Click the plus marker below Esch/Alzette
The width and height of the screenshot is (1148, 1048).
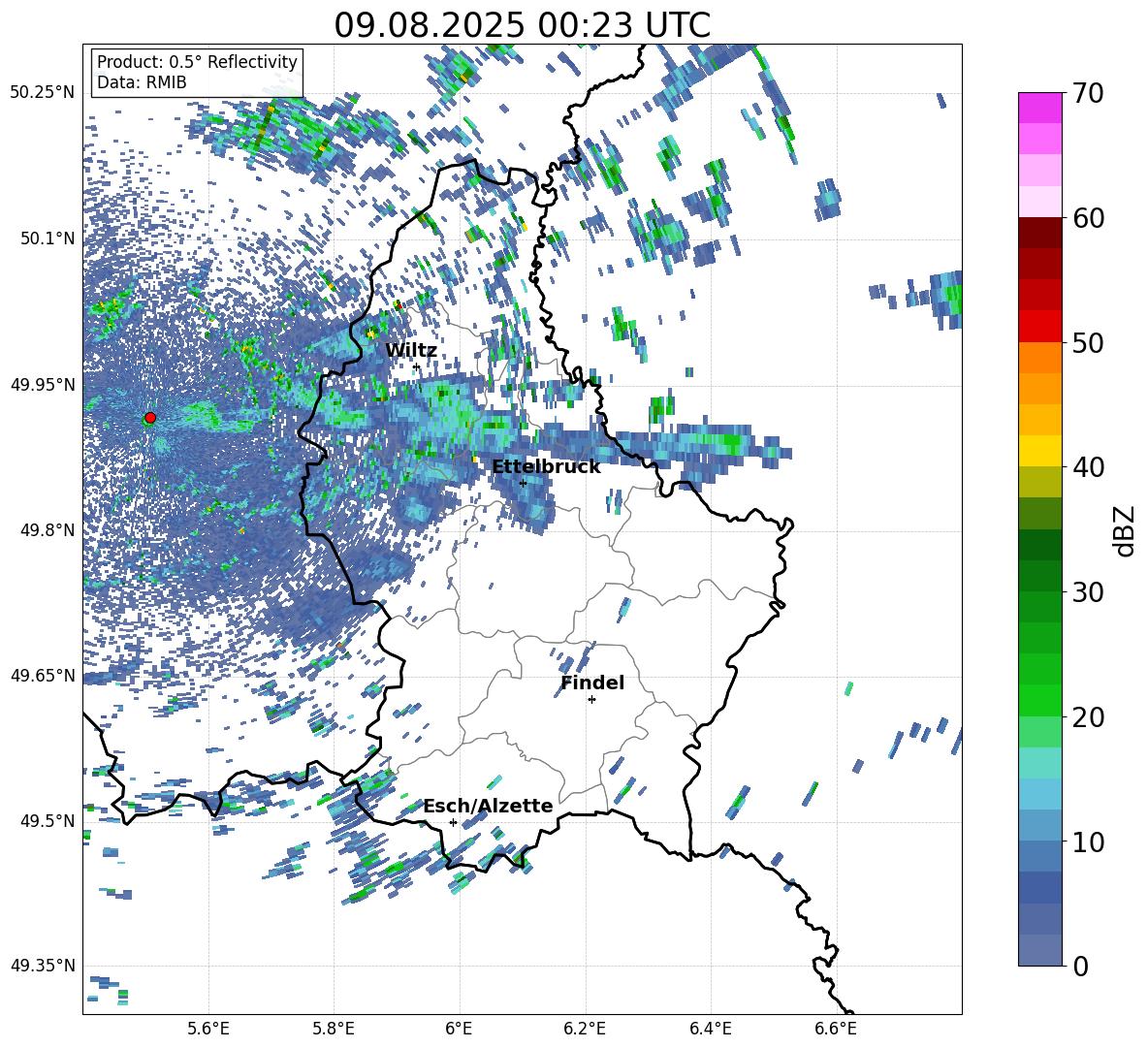click(x=453, y=822)
